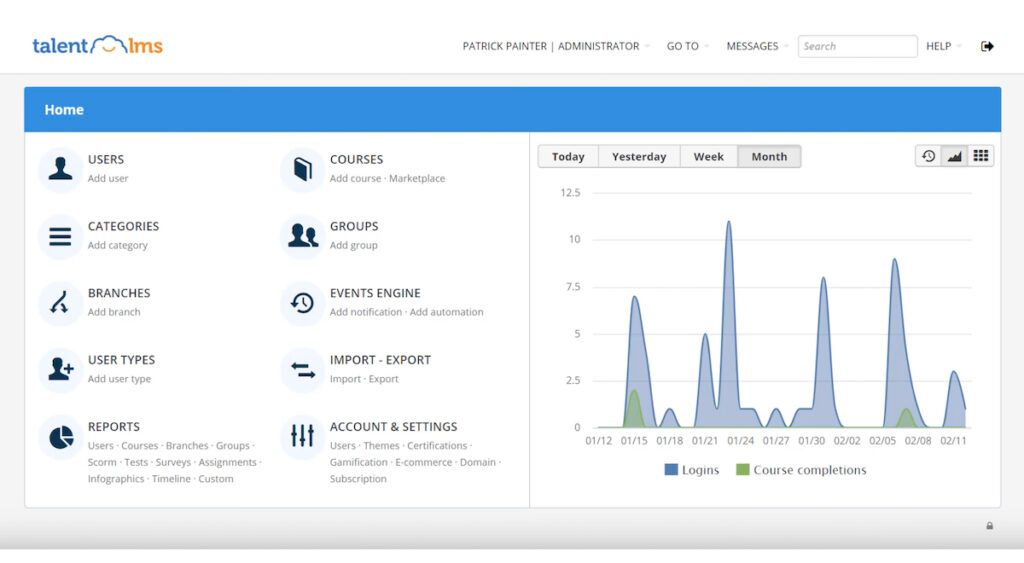Open the Events Engine clock icon
The height and width of the screenshot is (563, 1024).
(x=302, y=303)
